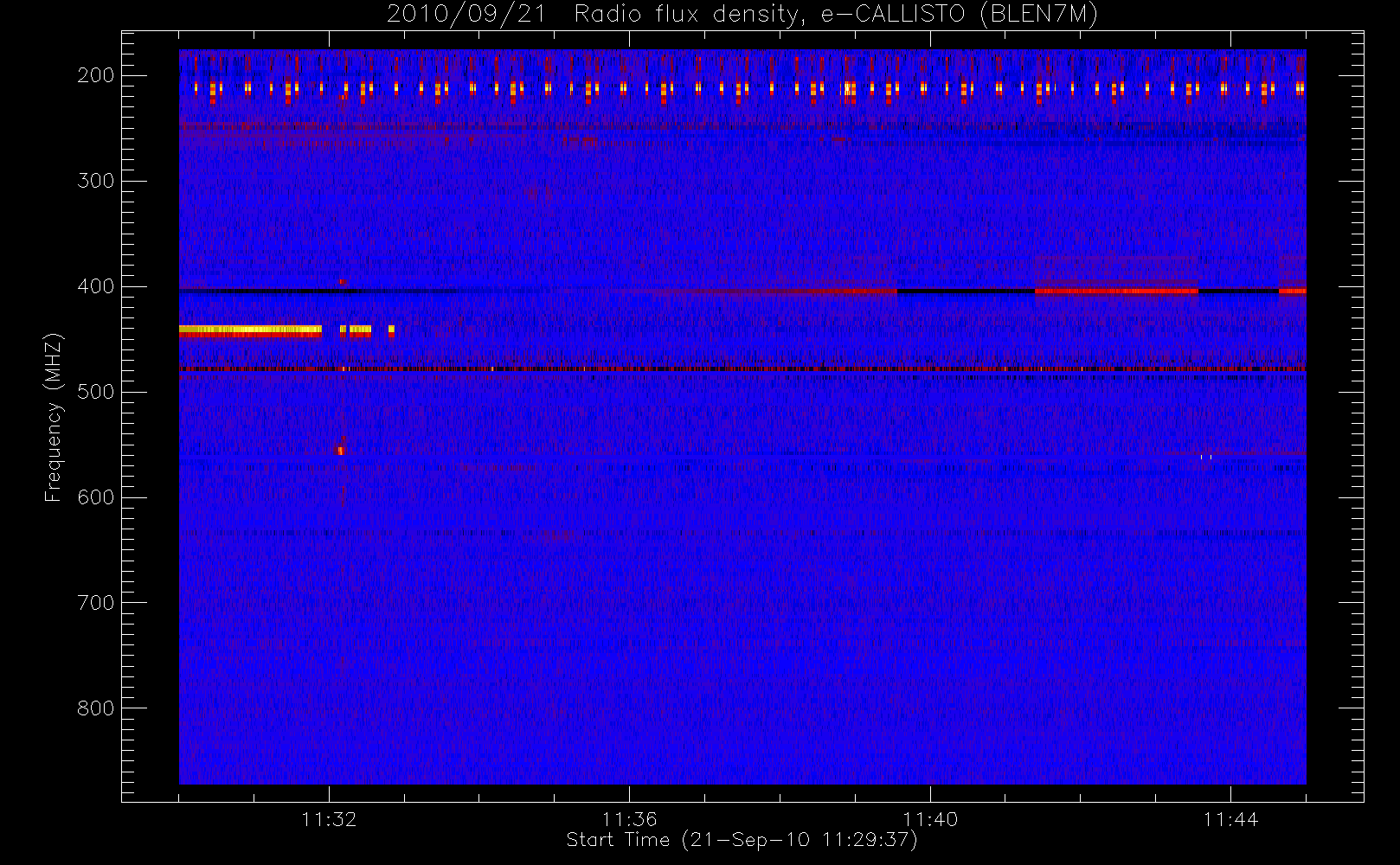
Task: Click the 'Start Time (21-Sep-10 11:29:37)' label
Action: pos(742,839)
